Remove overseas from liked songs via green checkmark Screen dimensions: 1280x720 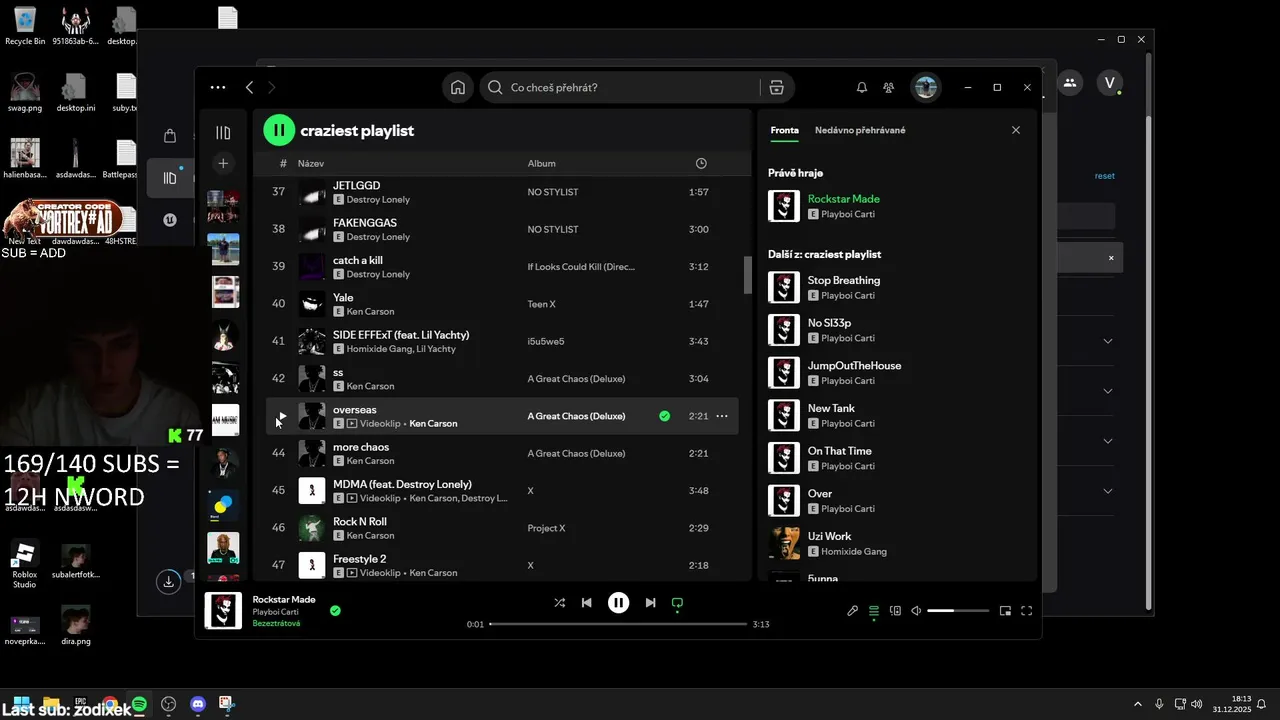coord(664,416)
